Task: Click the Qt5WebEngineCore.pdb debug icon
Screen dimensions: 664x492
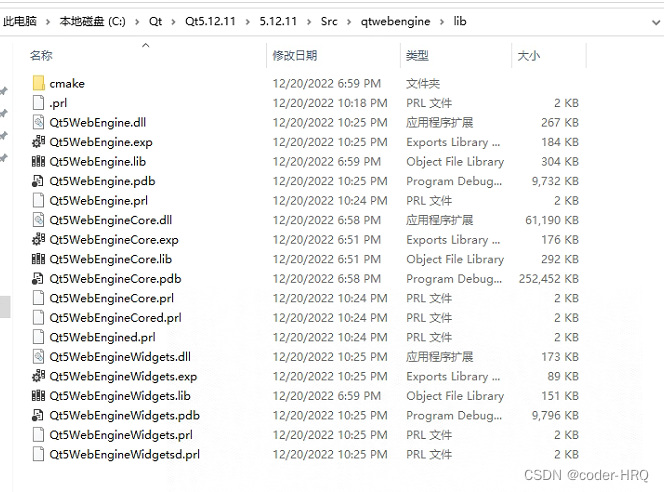Action: (38, 278)
